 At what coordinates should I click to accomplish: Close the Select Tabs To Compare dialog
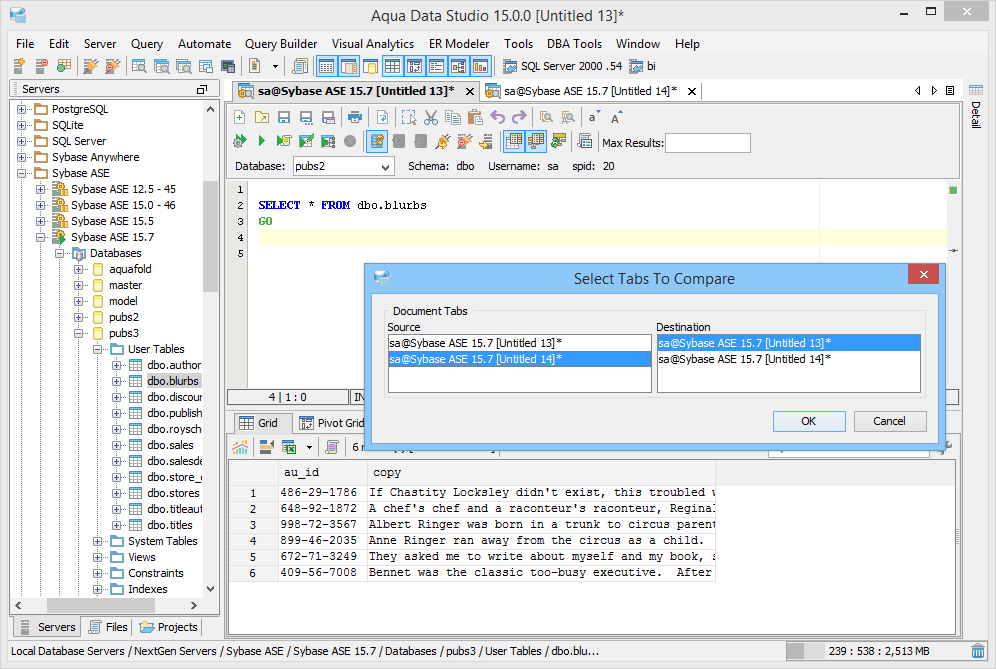tap(924, 274)
